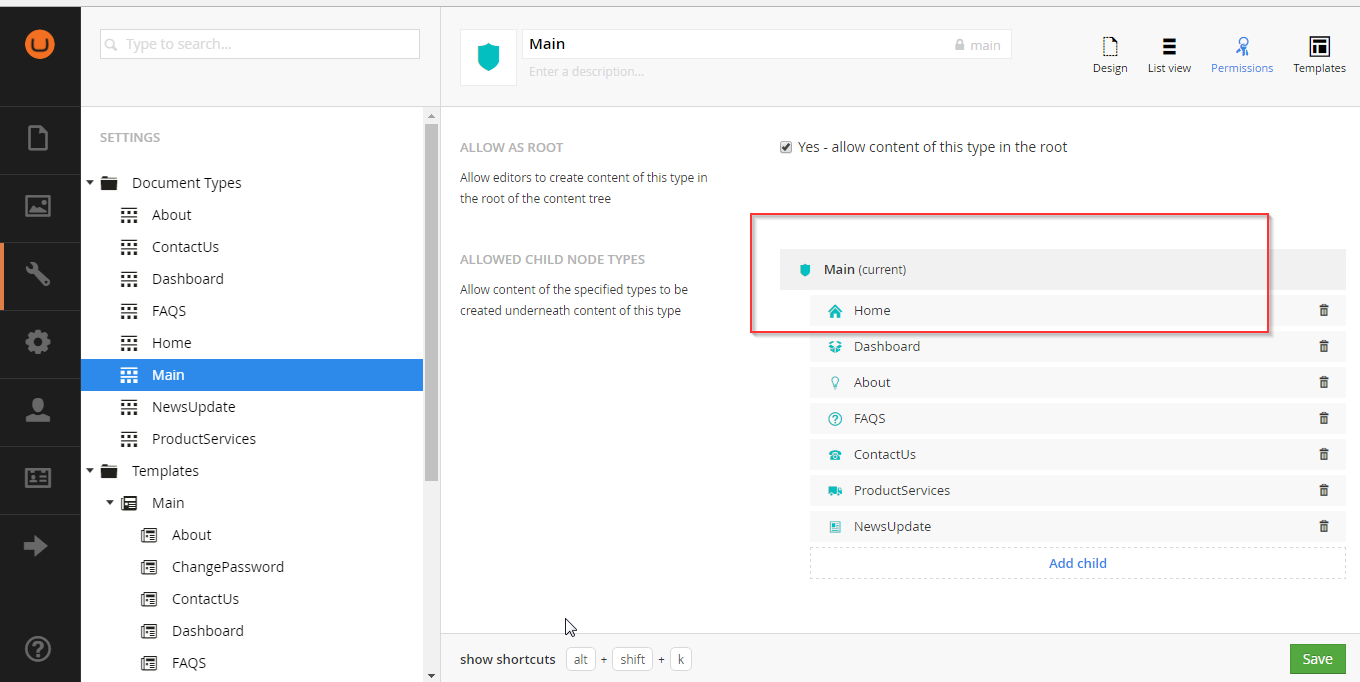Viewport: 1360px width, 682px height.
Task: Click the scroll down arrow of tree scrollbar
Action: (x=431, y=675)
